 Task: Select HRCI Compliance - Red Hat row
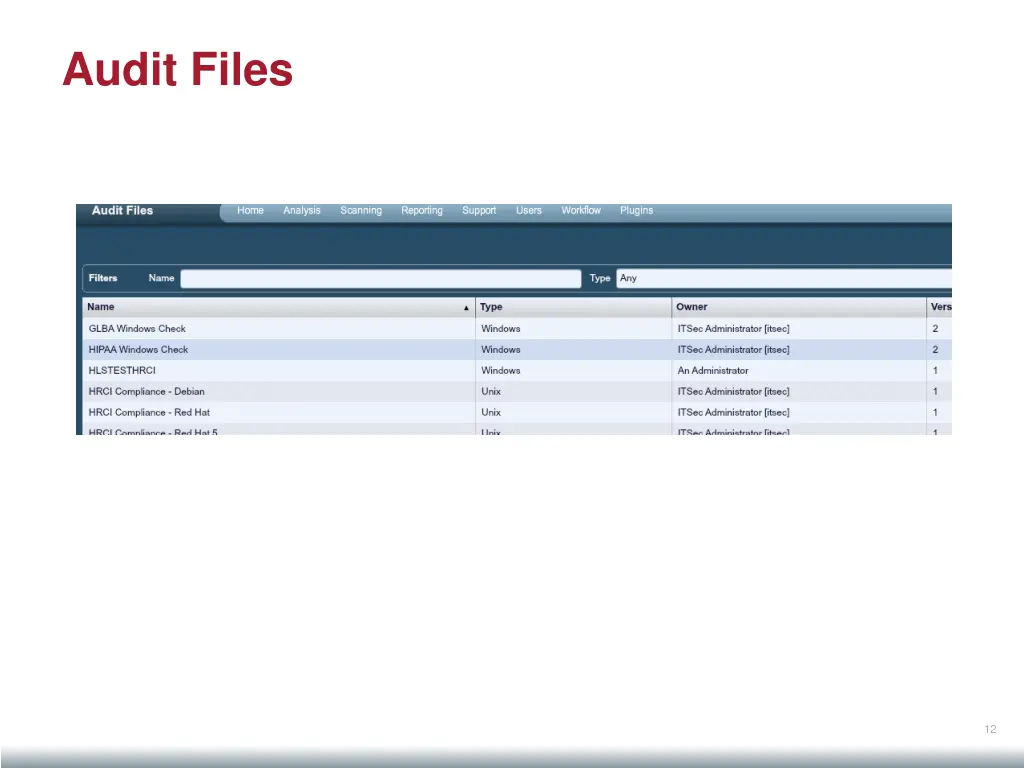(x=517, y=412)
